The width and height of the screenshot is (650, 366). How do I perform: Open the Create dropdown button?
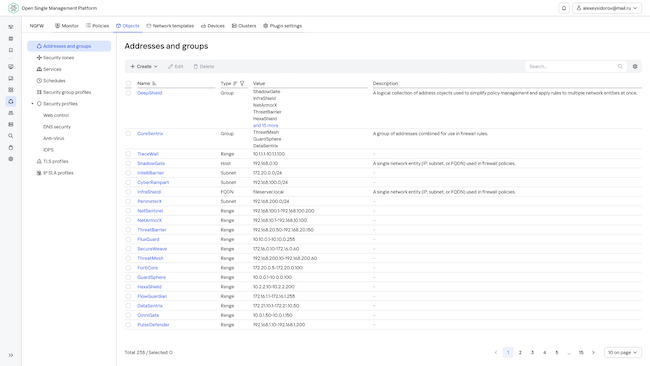144,66
